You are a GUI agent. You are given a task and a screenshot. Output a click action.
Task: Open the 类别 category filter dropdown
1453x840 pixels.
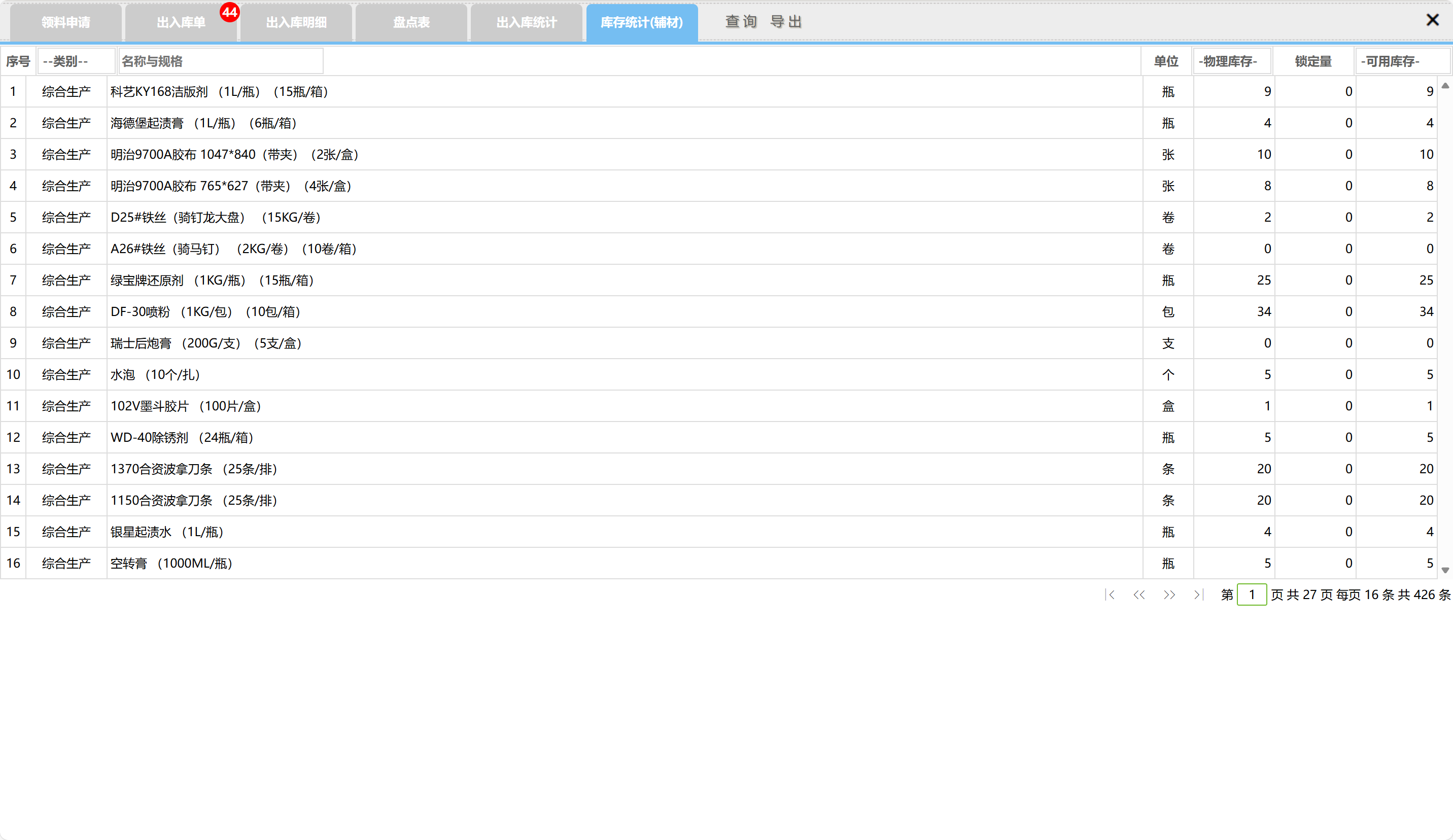pyautogui.click(x=76, y=61)
